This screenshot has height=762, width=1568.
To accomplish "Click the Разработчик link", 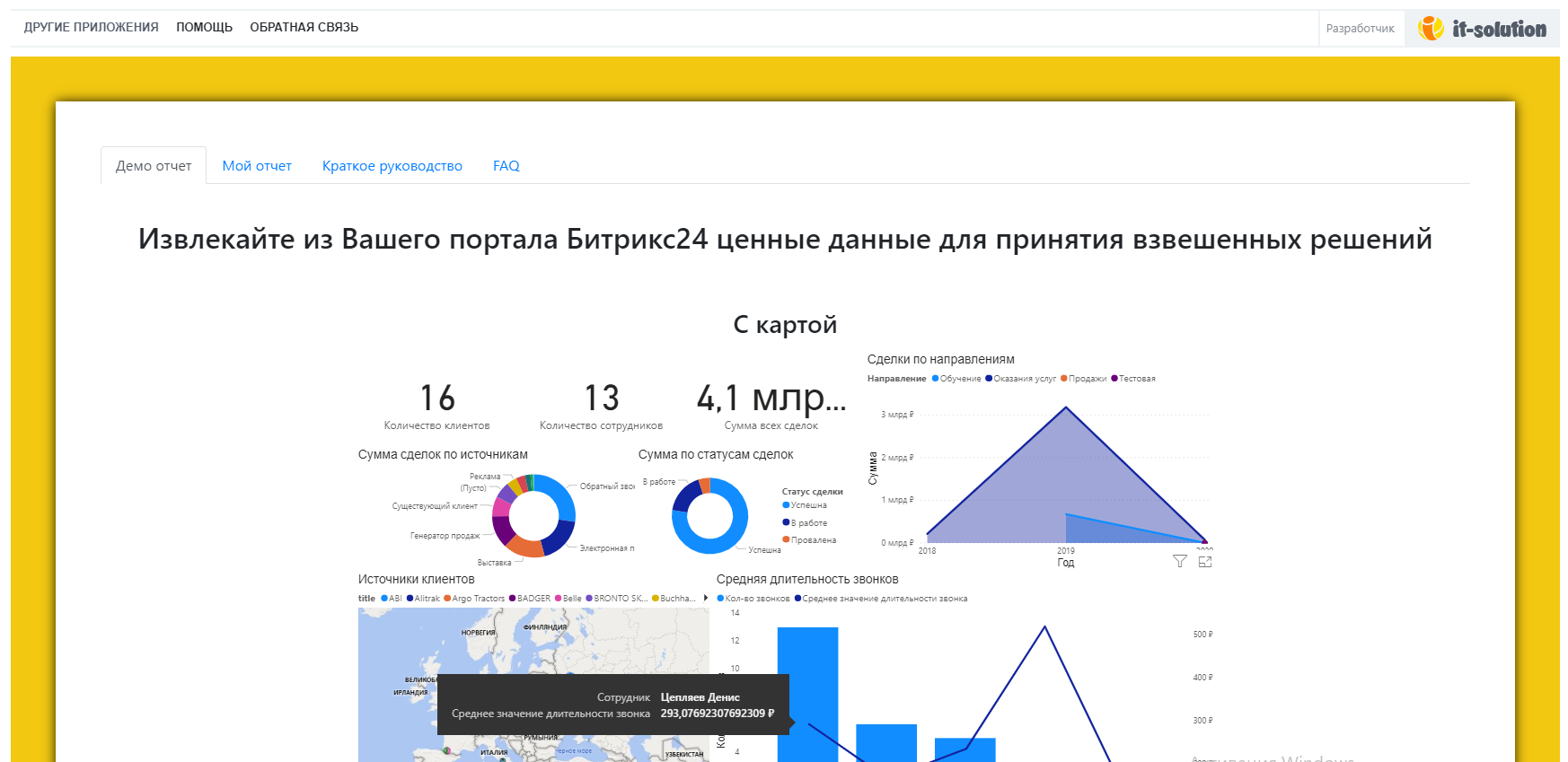I will pos(1360,29).
